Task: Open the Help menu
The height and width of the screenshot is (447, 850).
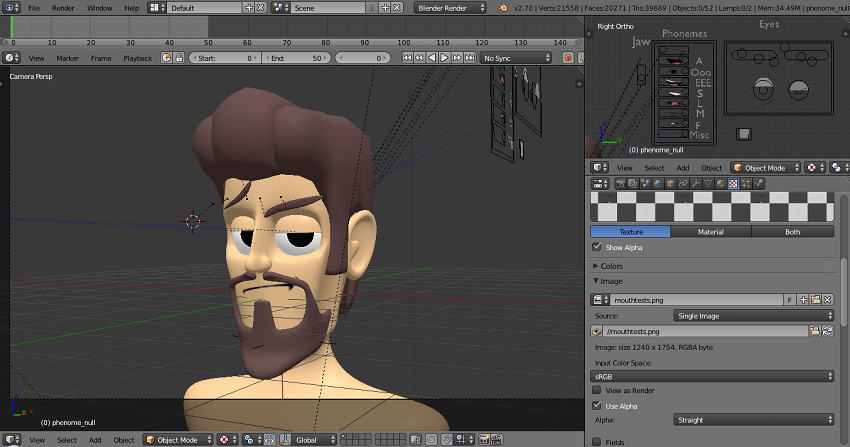Action: click(131, 8)
